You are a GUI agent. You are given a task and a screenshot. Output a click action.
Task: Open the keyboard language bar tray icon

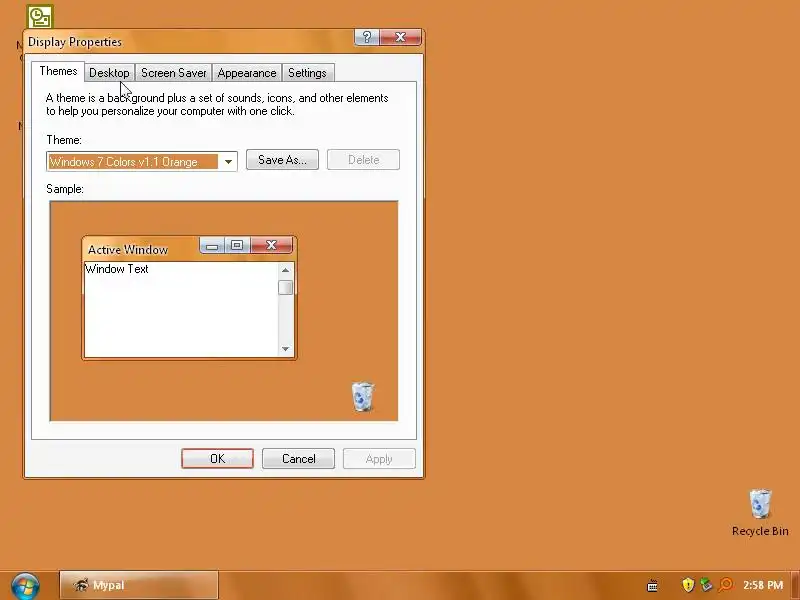click(x=652, y=585)
